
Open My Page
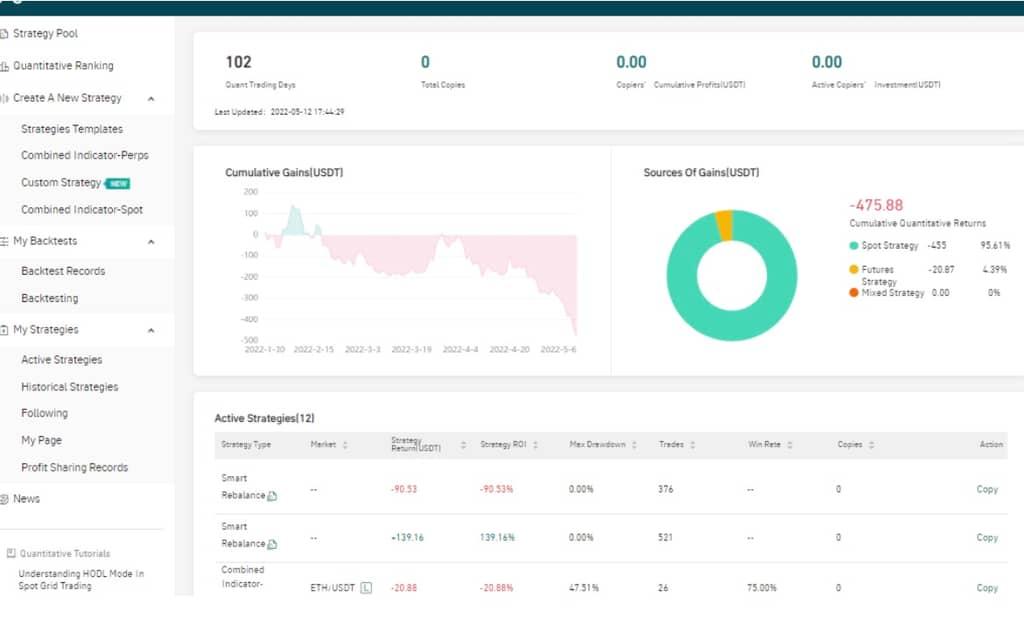click(41, 440)
